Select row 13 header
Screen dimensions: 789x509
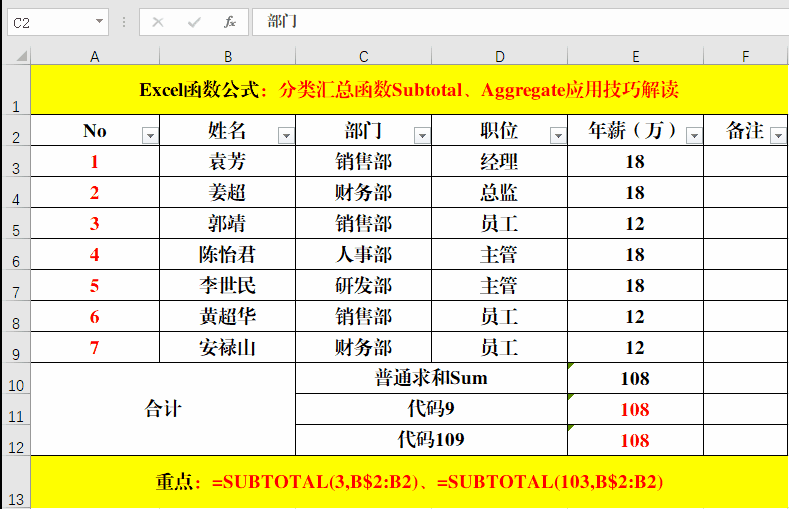pyautogui.click(x=16, y=482)
